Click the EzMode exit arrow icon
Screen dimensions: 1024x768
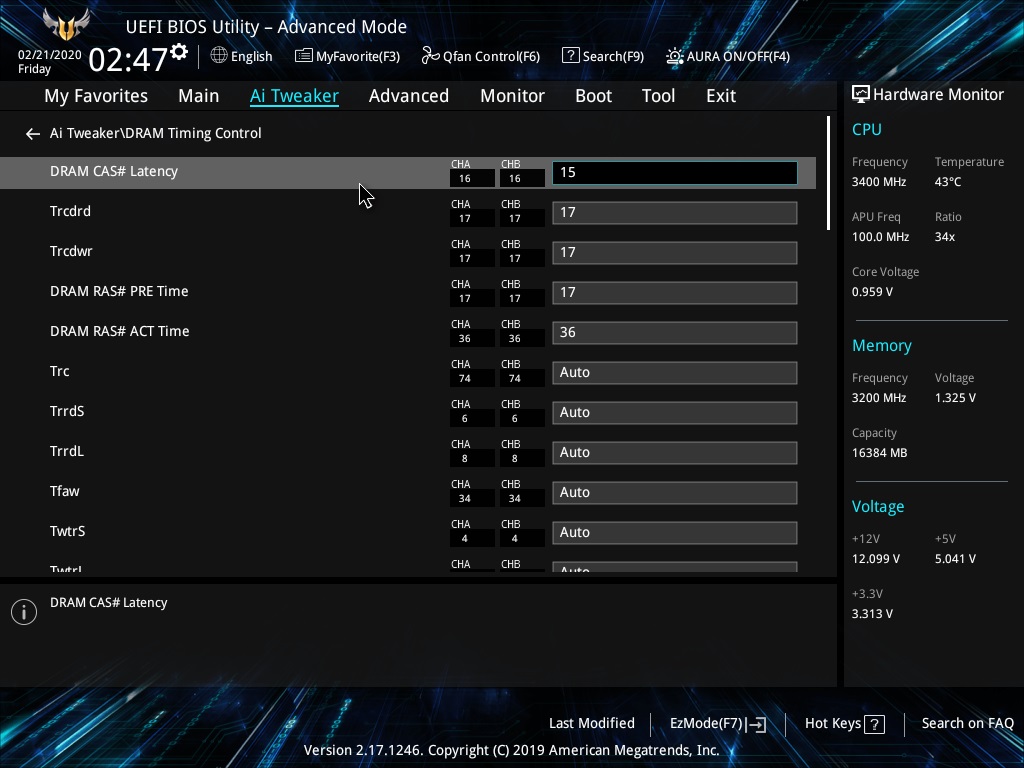coord(756,724)
